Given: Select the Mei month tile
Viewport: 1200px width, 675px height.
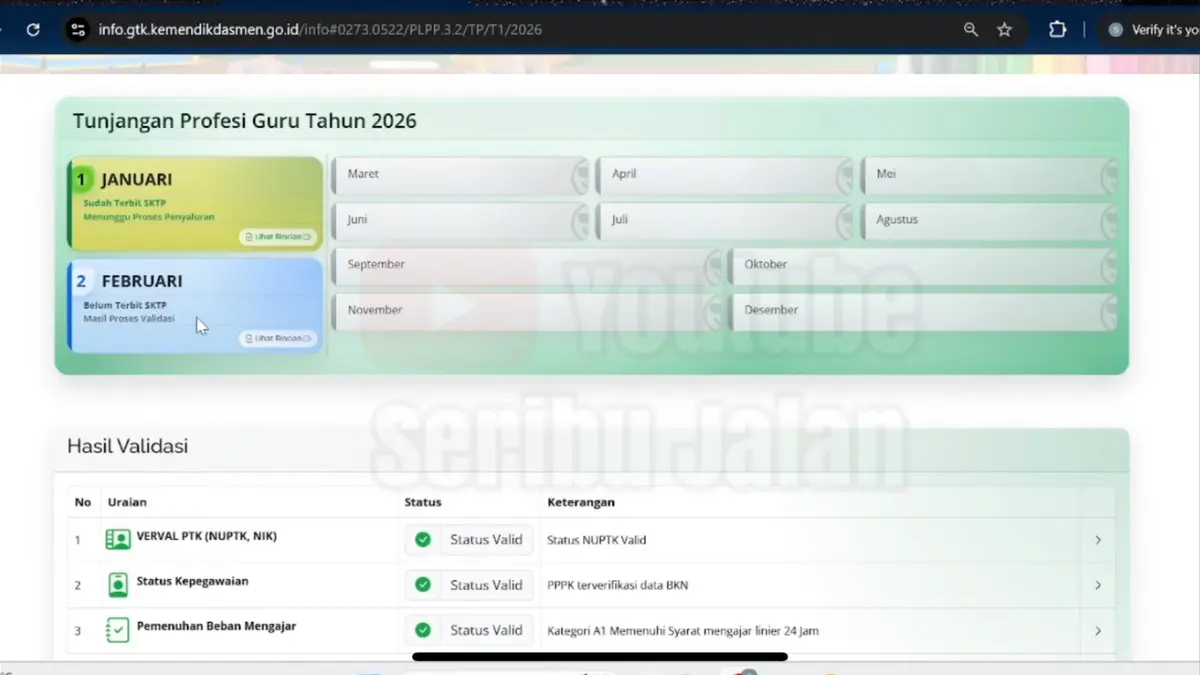Looking at the screenshot, I should pos(989,175).
